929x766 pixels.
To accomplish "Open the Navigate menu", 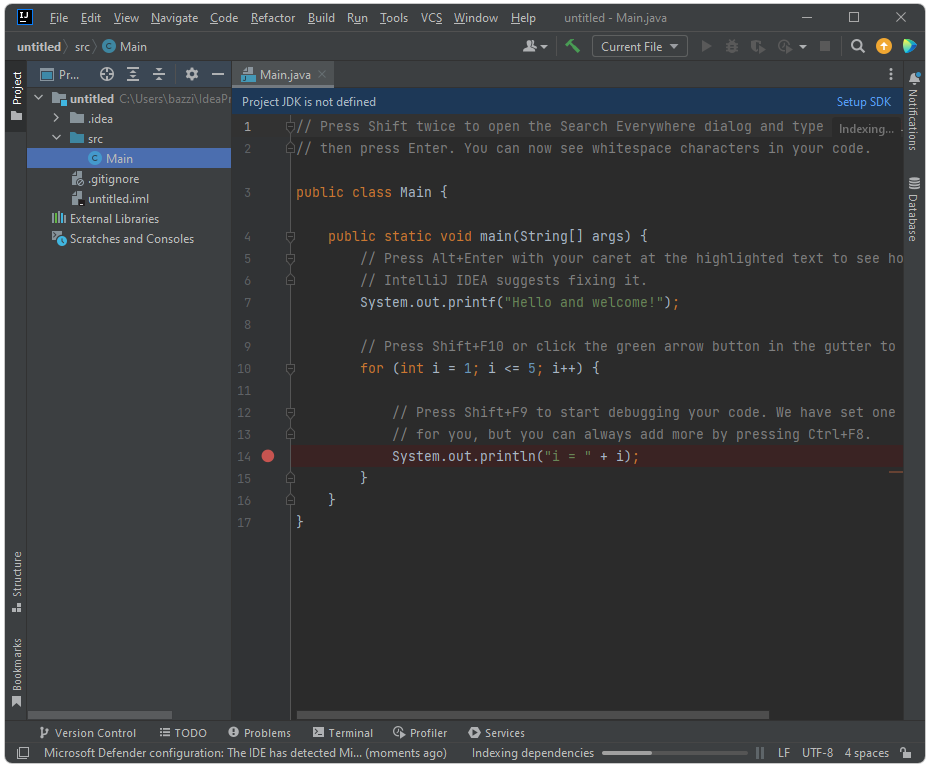I will tap(174, 18).
